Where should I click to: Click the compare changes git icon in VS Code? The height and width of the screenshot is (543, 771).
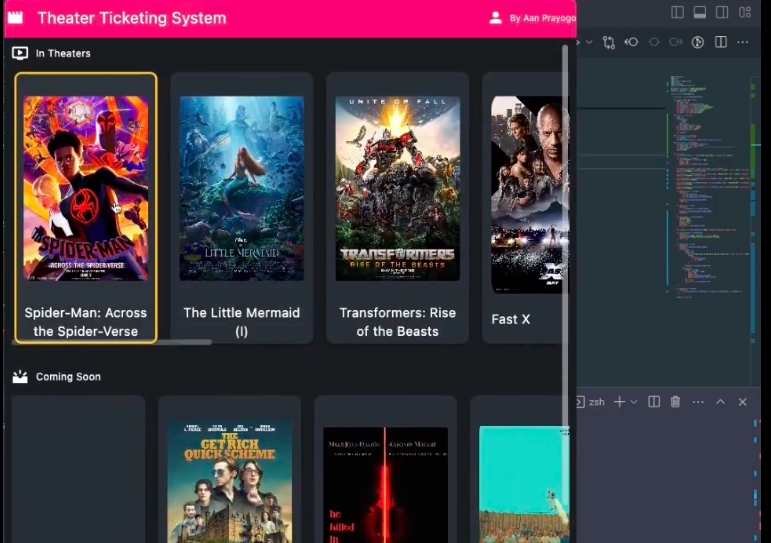click(x=609, y=42)
